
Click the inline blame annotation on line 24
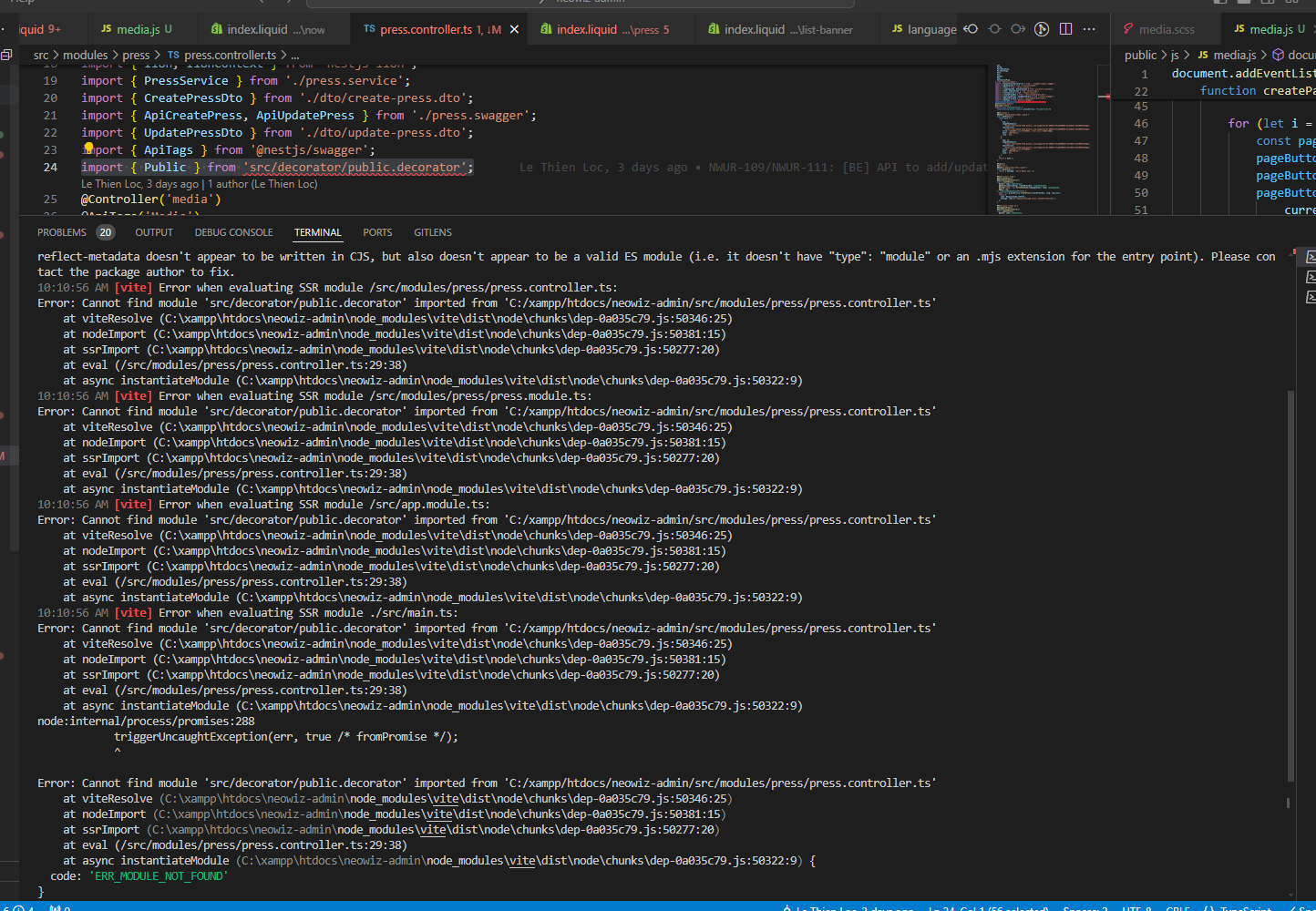point(753,168)
